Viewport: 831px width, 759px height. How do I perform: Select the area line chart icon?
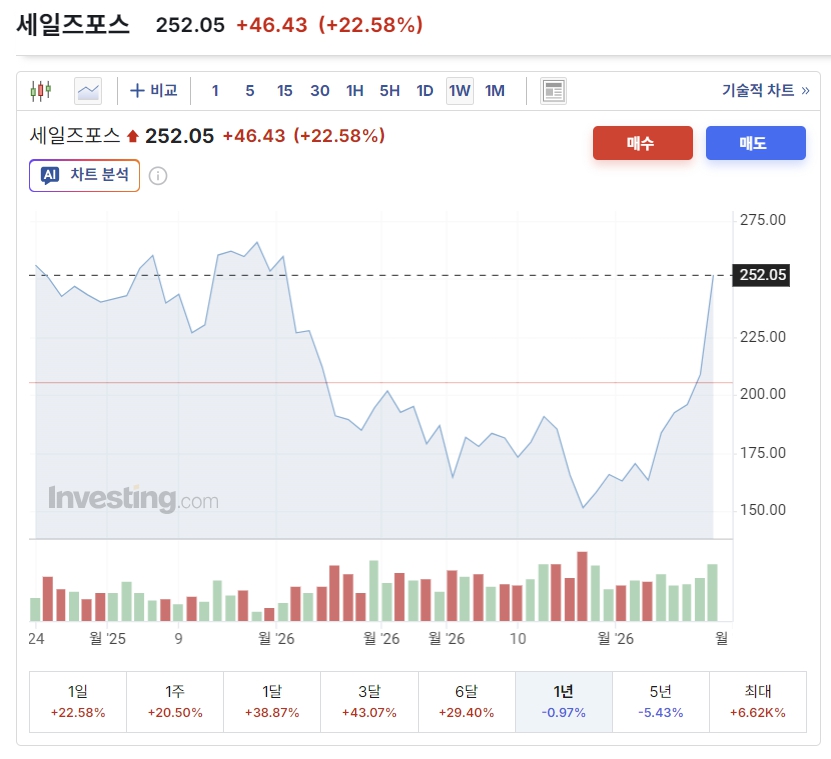point(88,91)
